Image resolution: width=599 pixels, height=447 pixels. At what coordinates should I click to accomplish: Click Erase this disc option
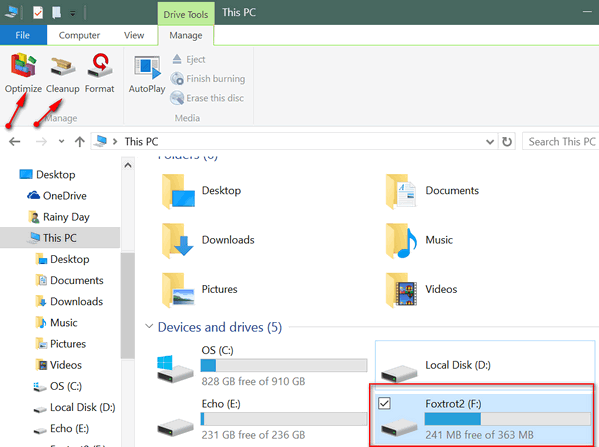207,98
